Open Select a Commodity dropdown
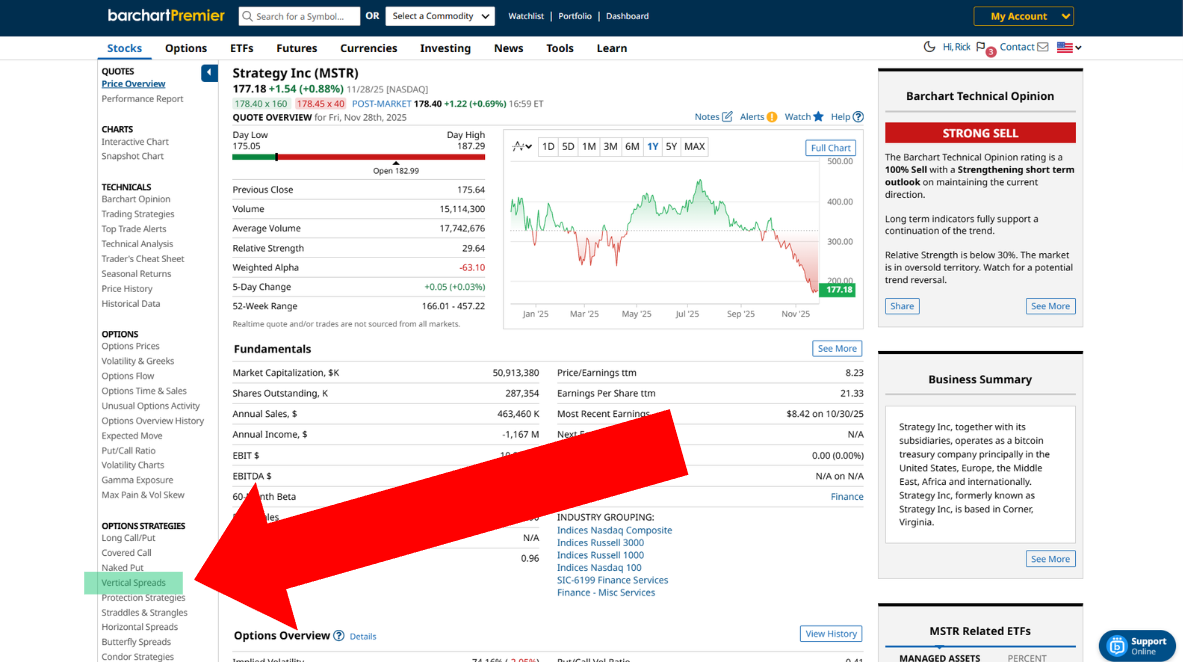The image size is (1183, 662). [440, 16]
